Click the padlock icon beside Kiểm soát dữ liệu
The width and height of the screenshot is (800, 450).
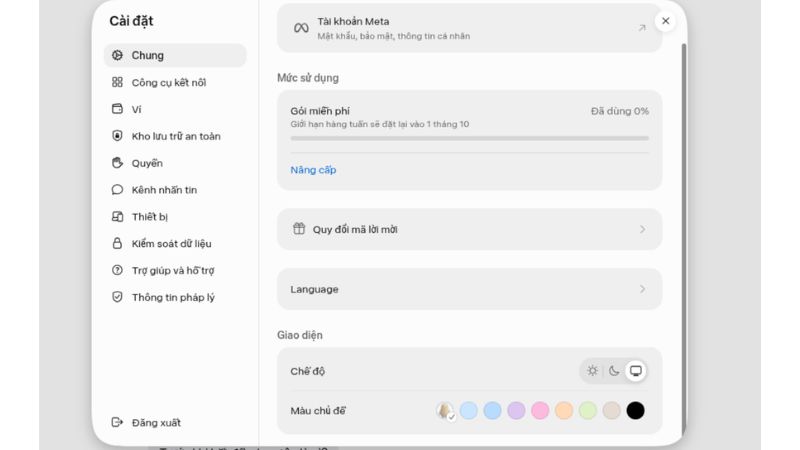tap(117, 243)
